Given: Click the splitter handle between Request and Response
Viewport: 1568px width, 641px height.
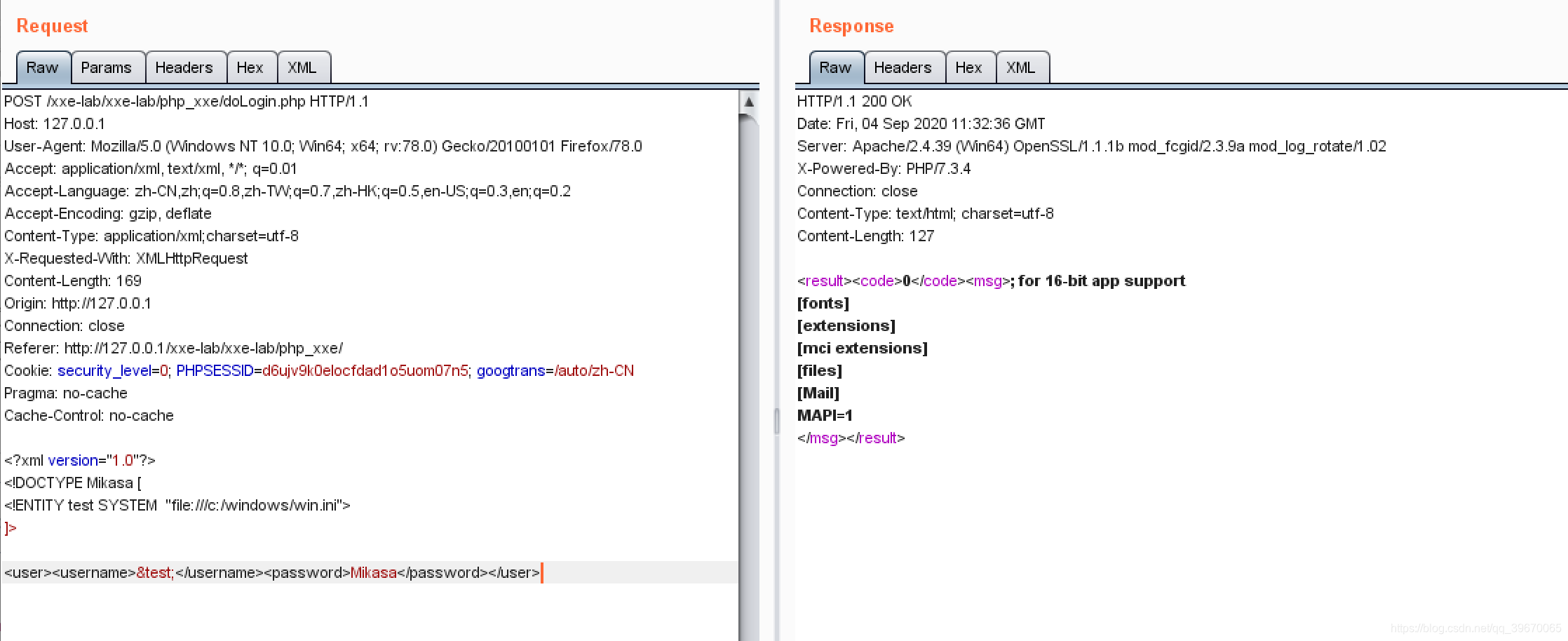Looking at the screenshot, I should (x=777, y=421).
